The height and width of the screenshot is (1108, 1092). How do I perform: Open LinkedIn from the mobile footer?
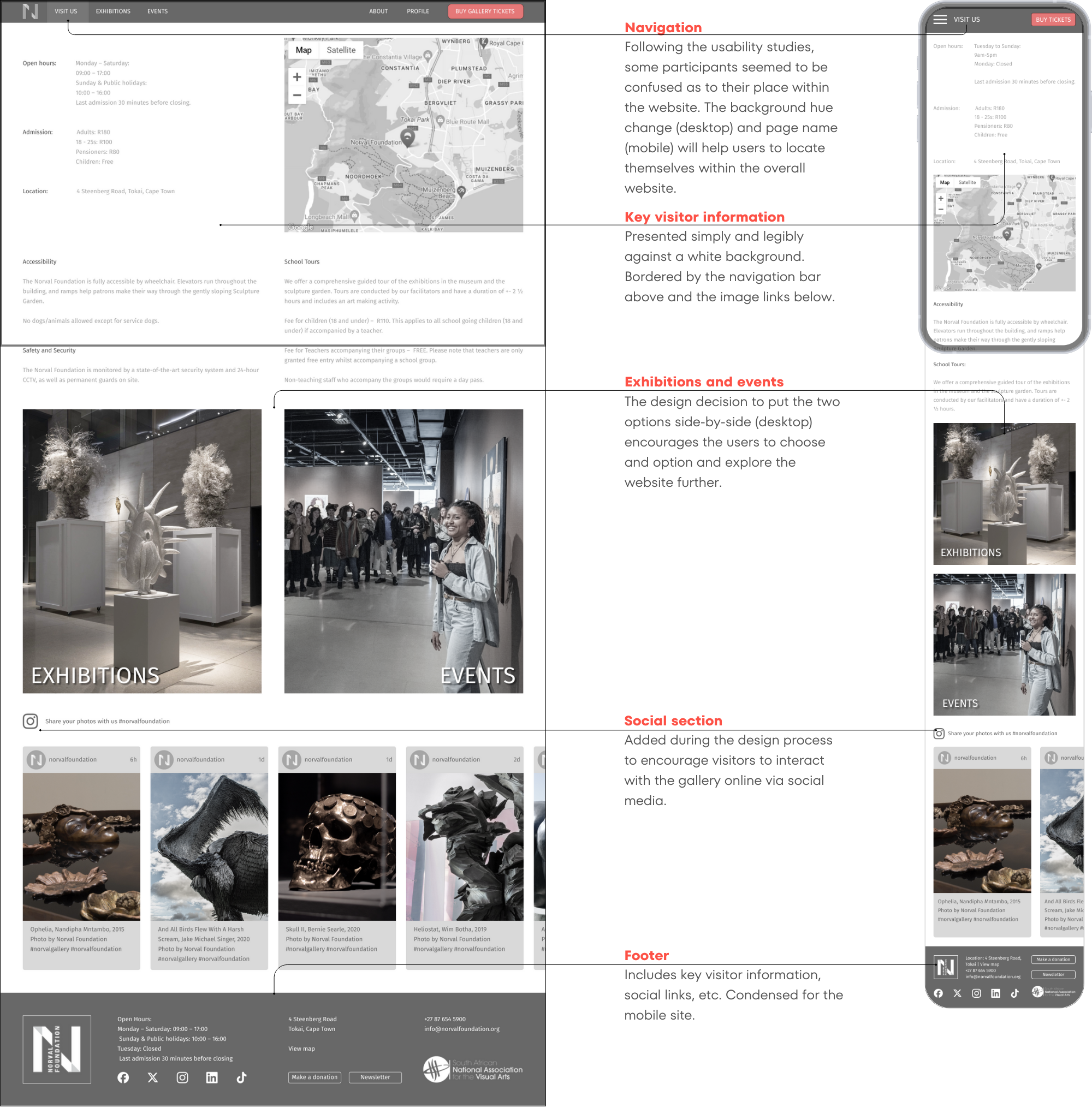995,993
